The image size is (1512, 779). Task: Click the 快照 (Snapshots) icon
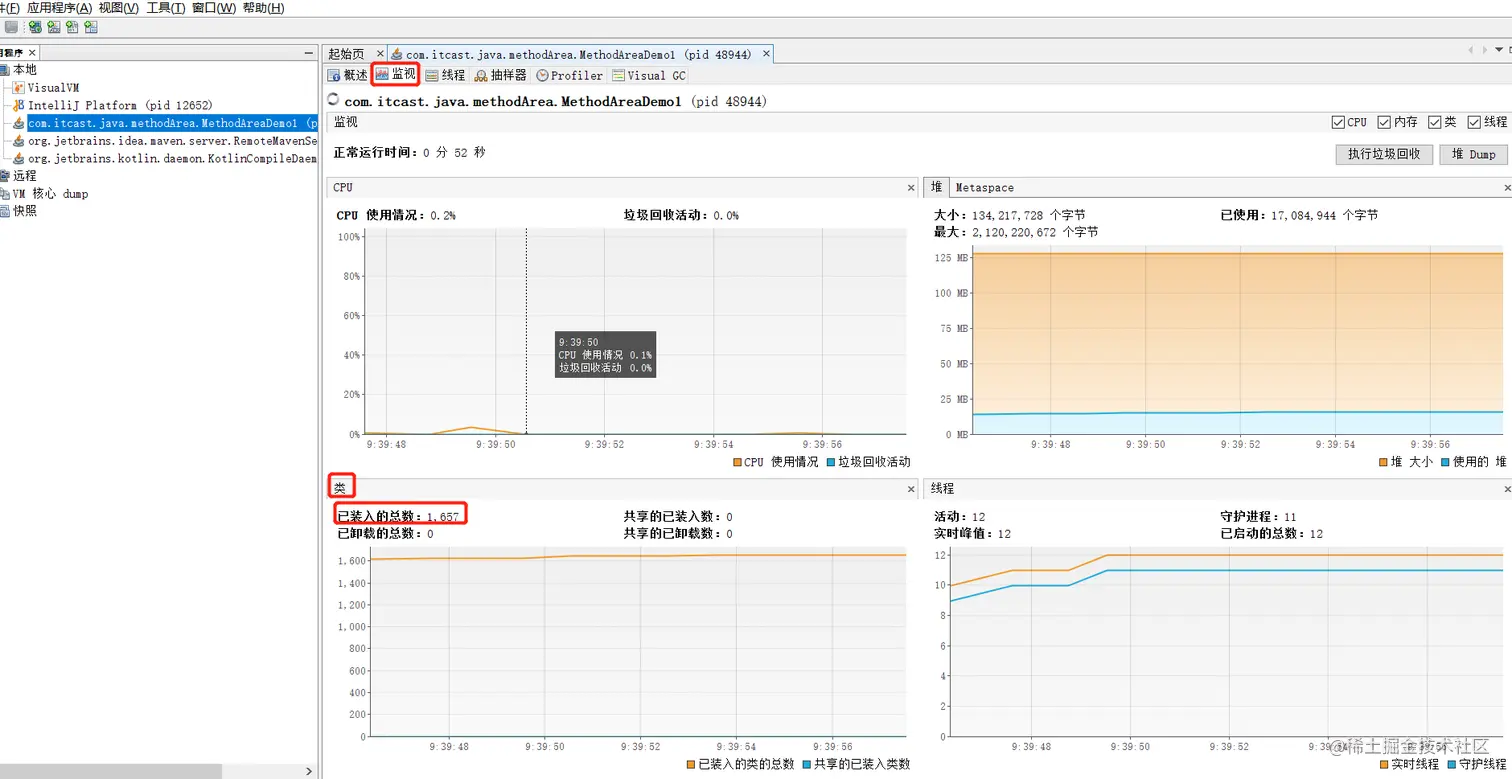(5, 211)
